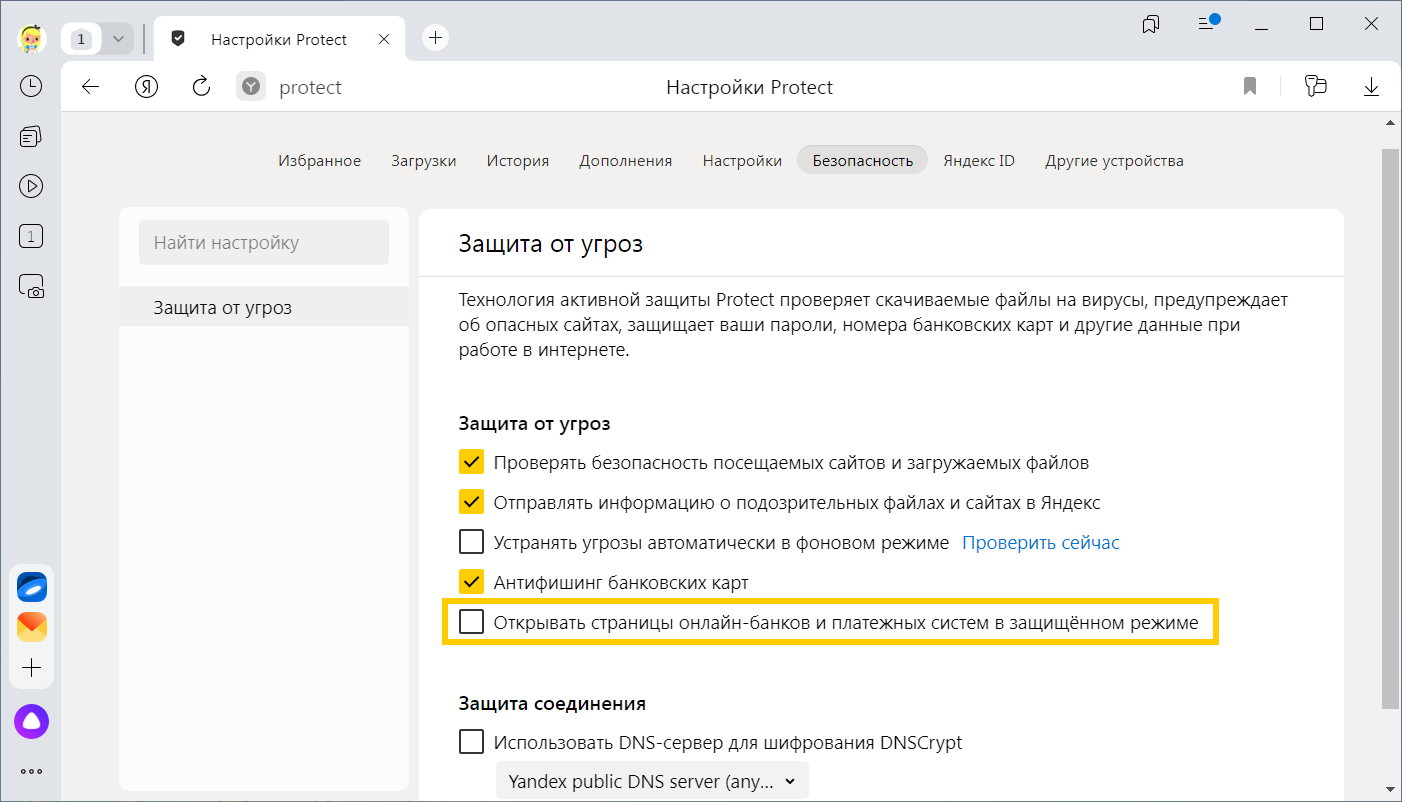Open the browser main menu icon
The width and height of the screenshot is (1402, 802).
[x=1208, y=22]
